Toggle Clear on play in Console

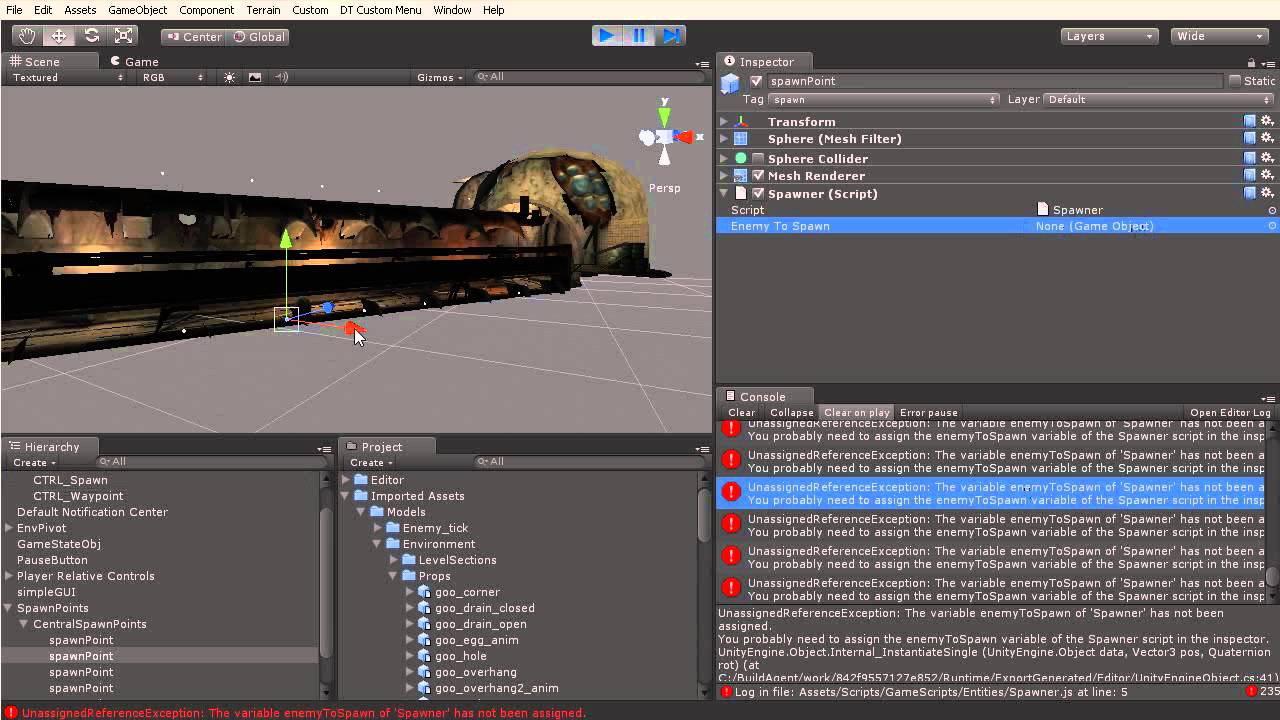pyautogui.click(x=856, y=412)
